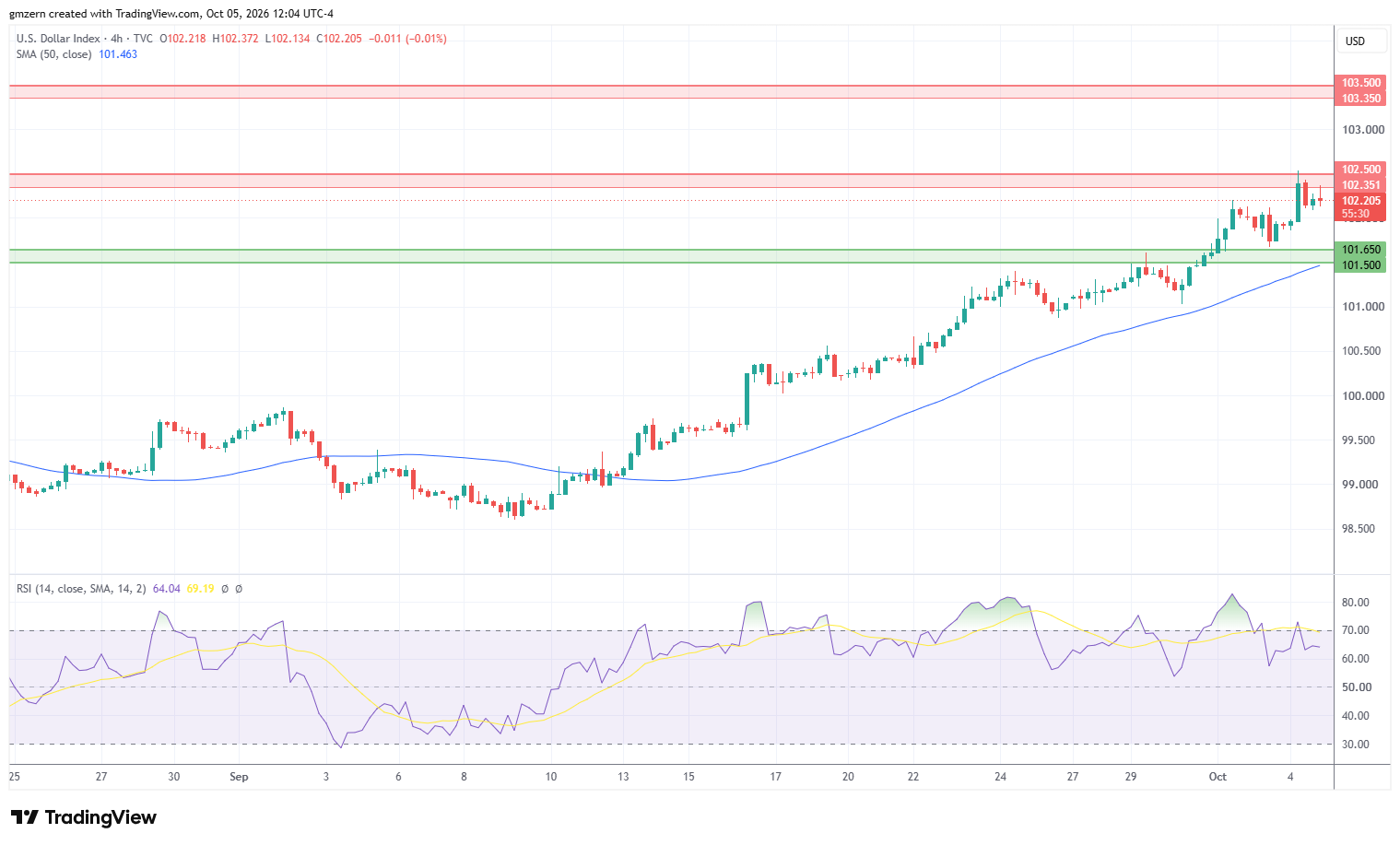Click the RSI value 64.04

point(166,589)
